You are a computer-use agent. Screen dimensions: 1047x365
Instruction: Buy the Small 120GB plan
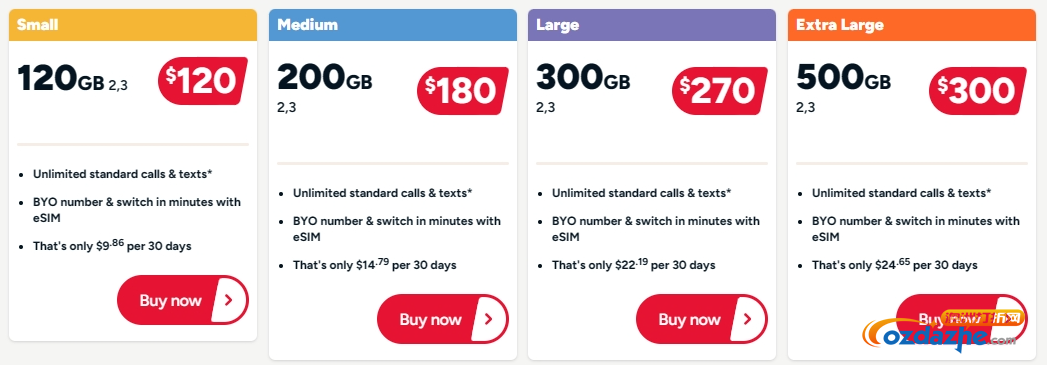(x=183, y=300)
